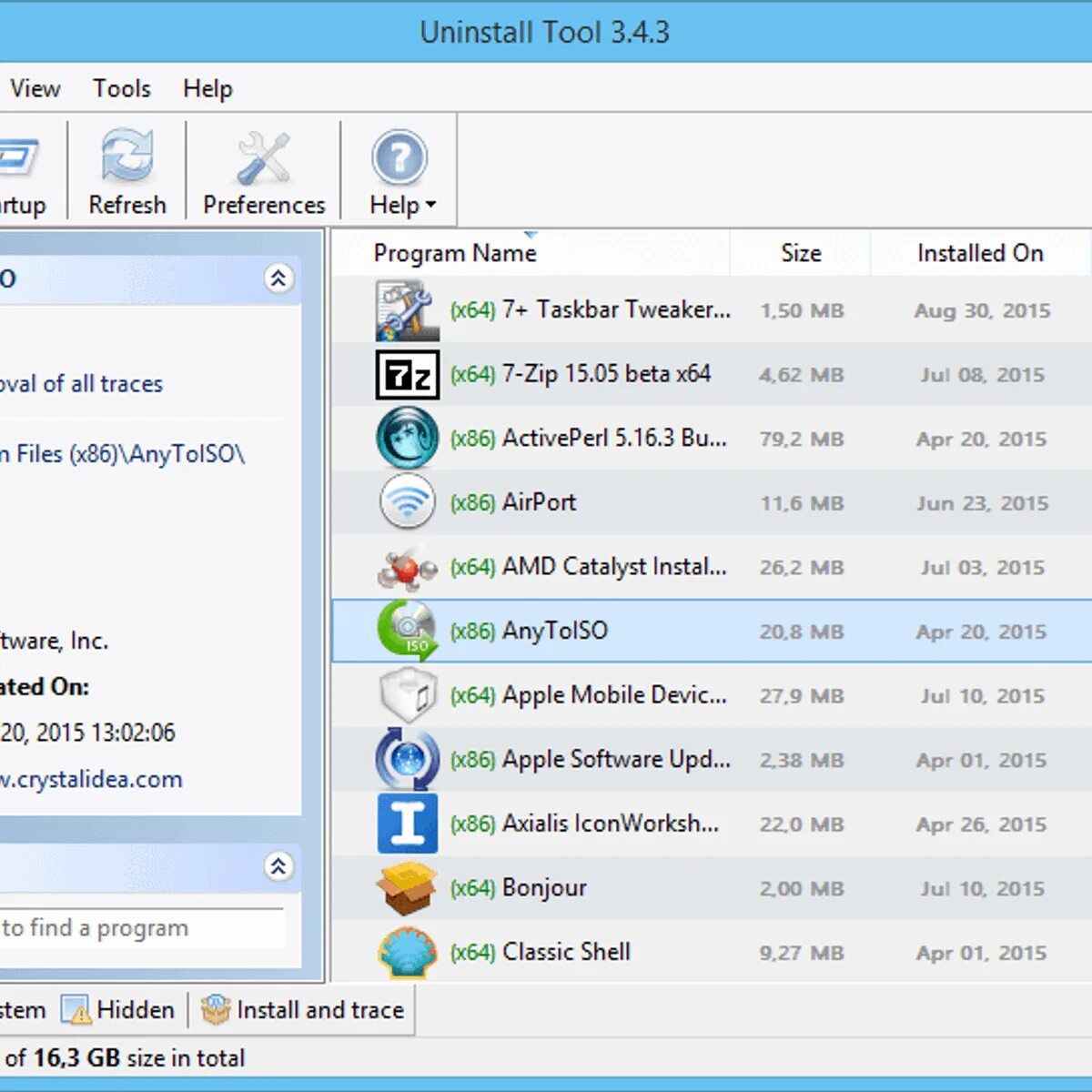
Task: Click the 79,2 MB size cell
Action: (x=802, y=440)
